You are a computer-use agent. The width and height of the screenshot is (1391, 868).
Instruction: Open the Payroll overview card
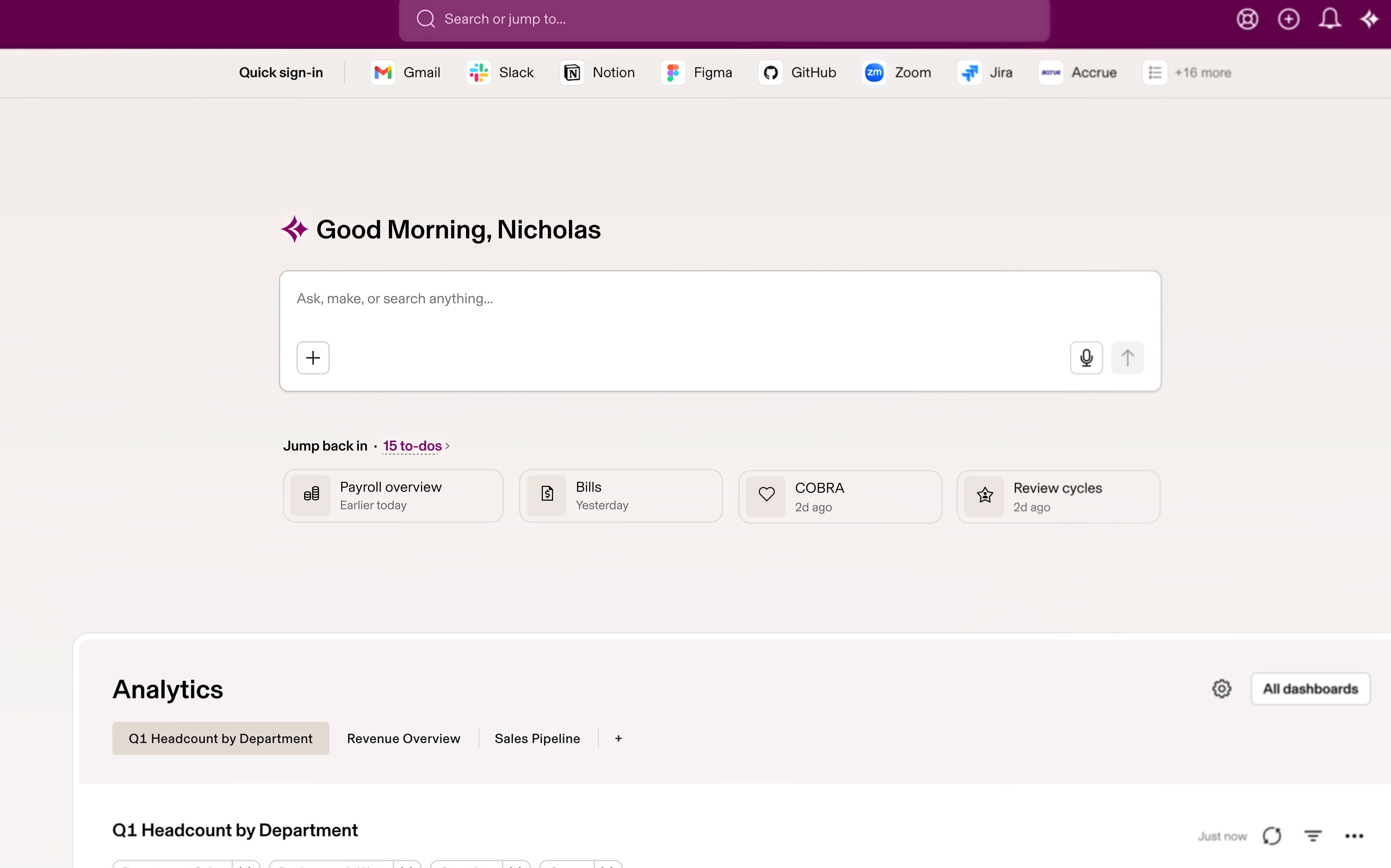[393, 496]
